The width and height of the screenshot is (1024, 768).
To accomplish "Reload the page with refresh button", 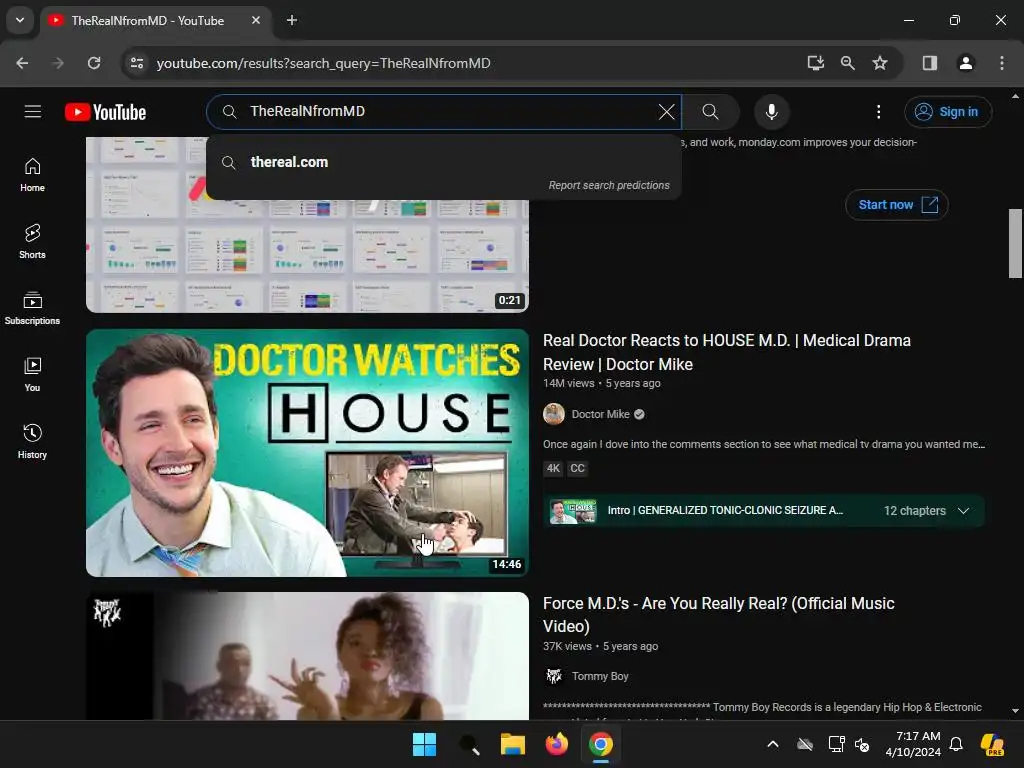I will point(94,63).
